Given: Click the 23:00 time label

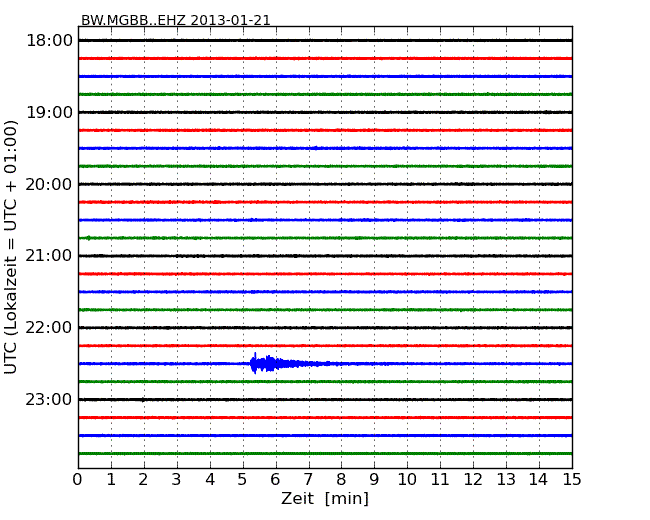Looking at the screenshot, I should click(49, 400).
